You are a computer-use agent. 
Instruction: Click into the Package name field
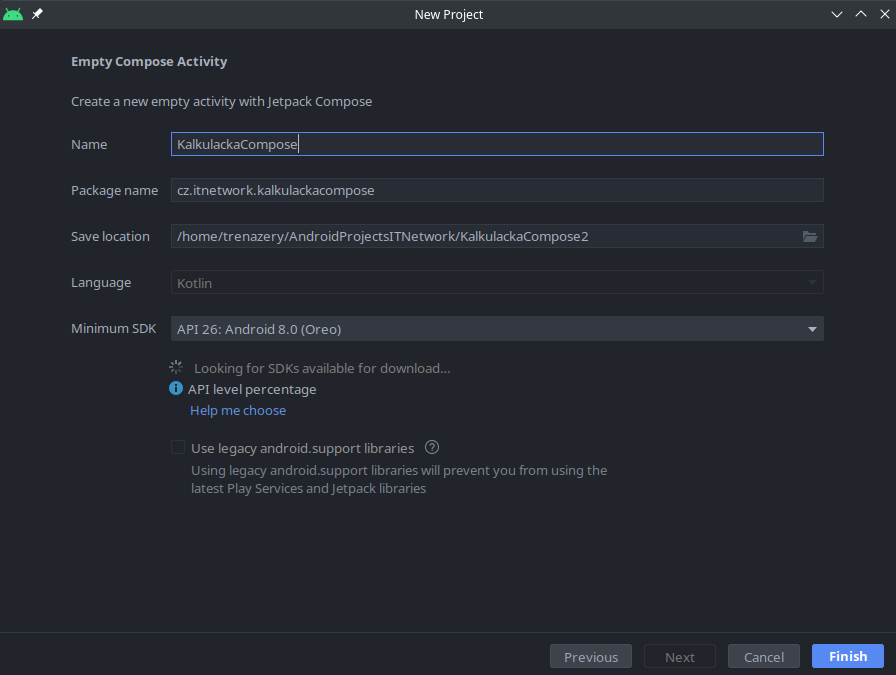[x=496, y=190]
